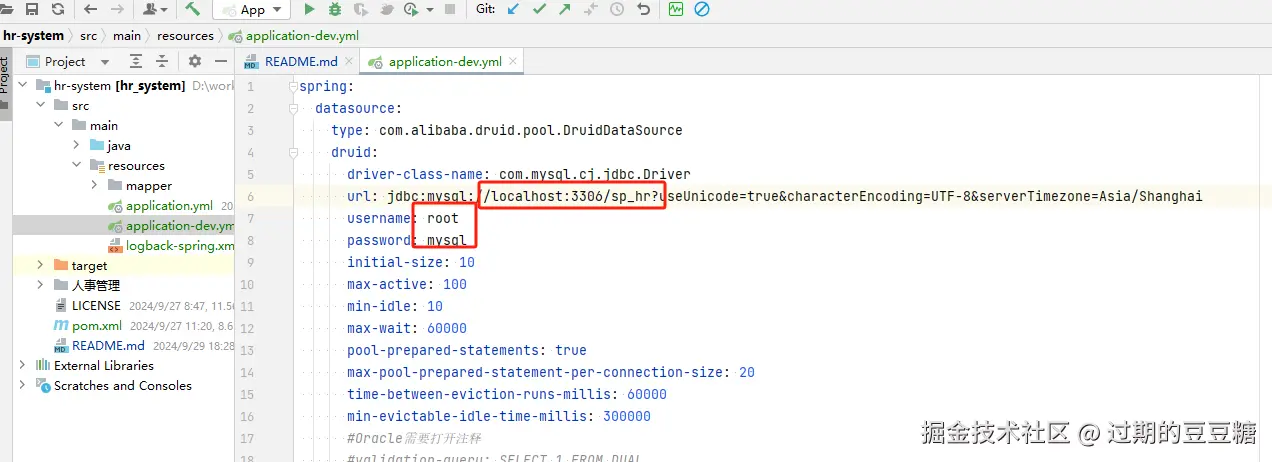The image size is (1272, 462).
Task: Click the gray Stop square icon
Action: (449, 9)
